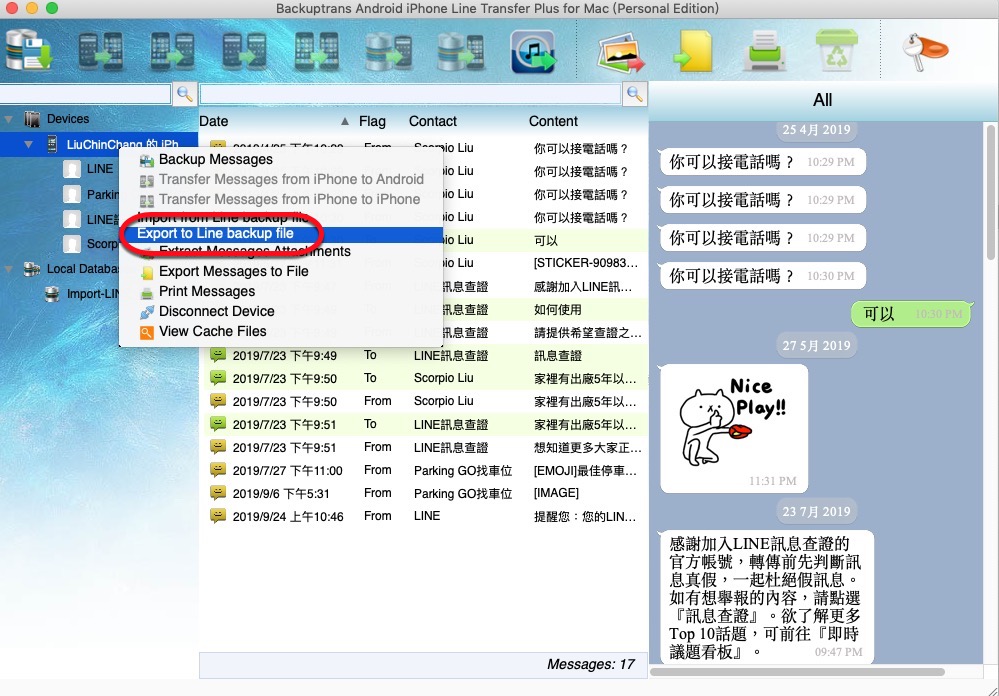Choose Transfer Messages from iPhone to iPhone
The image size is (999, 696).
click(289, 199)
